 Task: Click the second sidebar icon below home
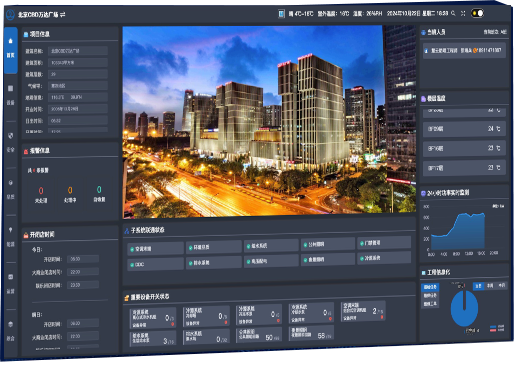[x=11, y=88]
